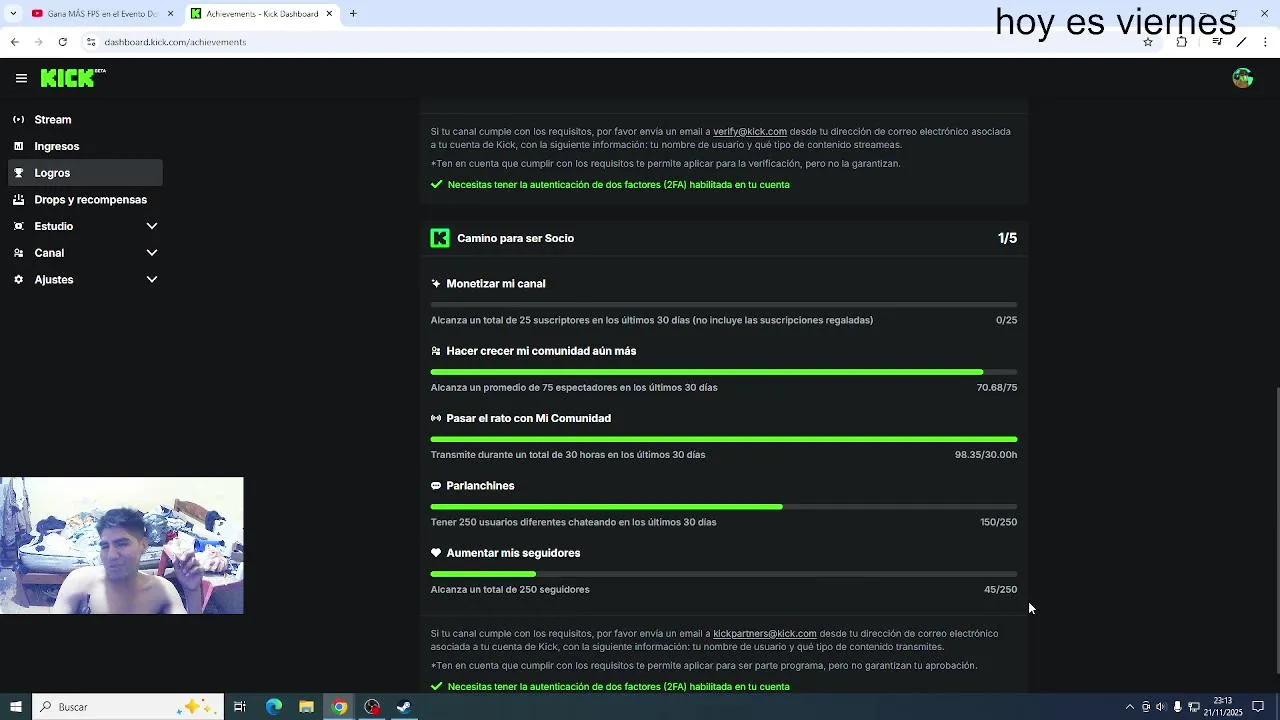Click the Monetizar mi canal progress bar

[x=724, y=304]
